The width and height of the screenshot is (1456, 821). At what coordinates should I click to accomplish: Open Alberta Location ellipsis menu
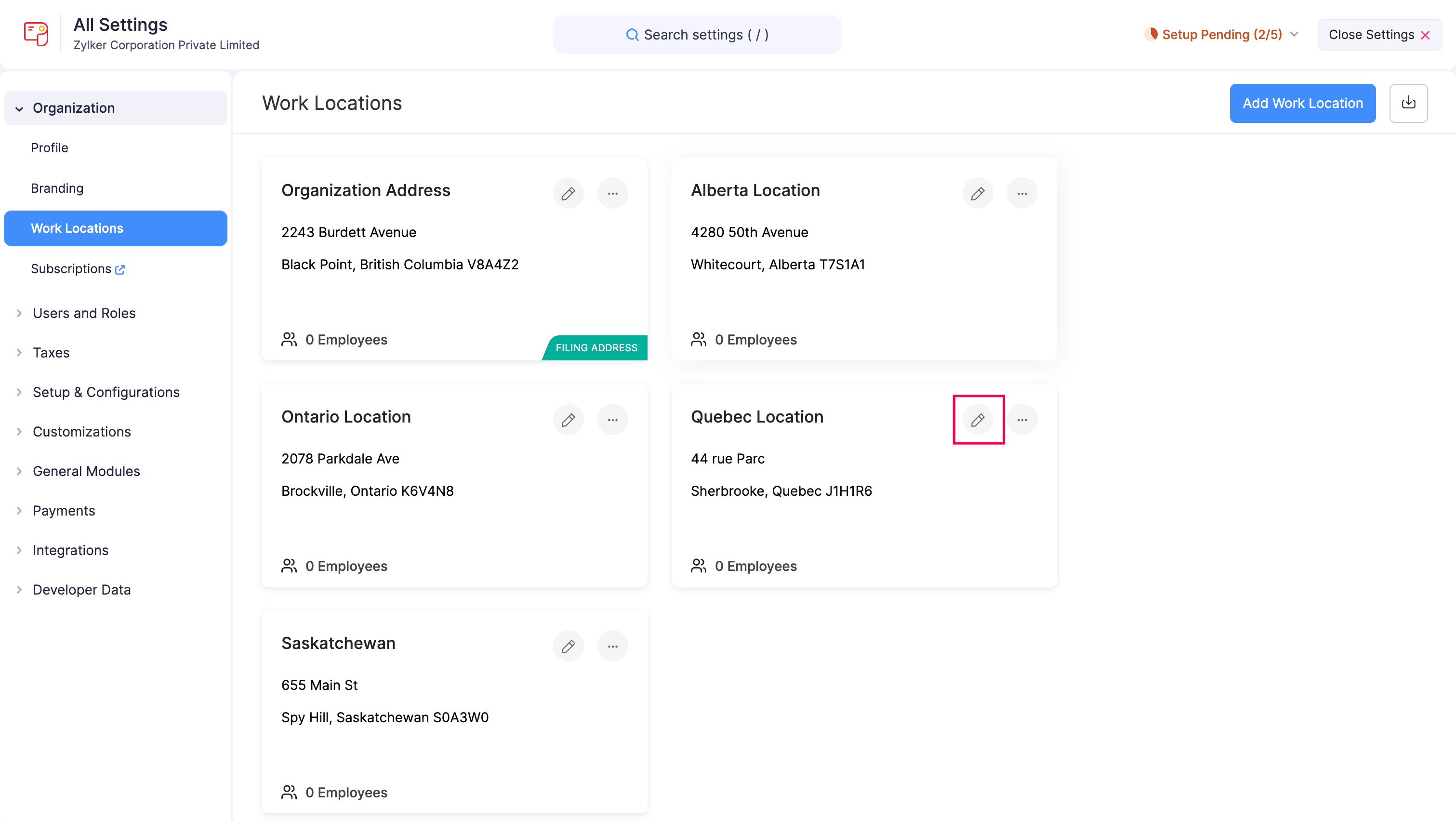tap(1022, 193)
